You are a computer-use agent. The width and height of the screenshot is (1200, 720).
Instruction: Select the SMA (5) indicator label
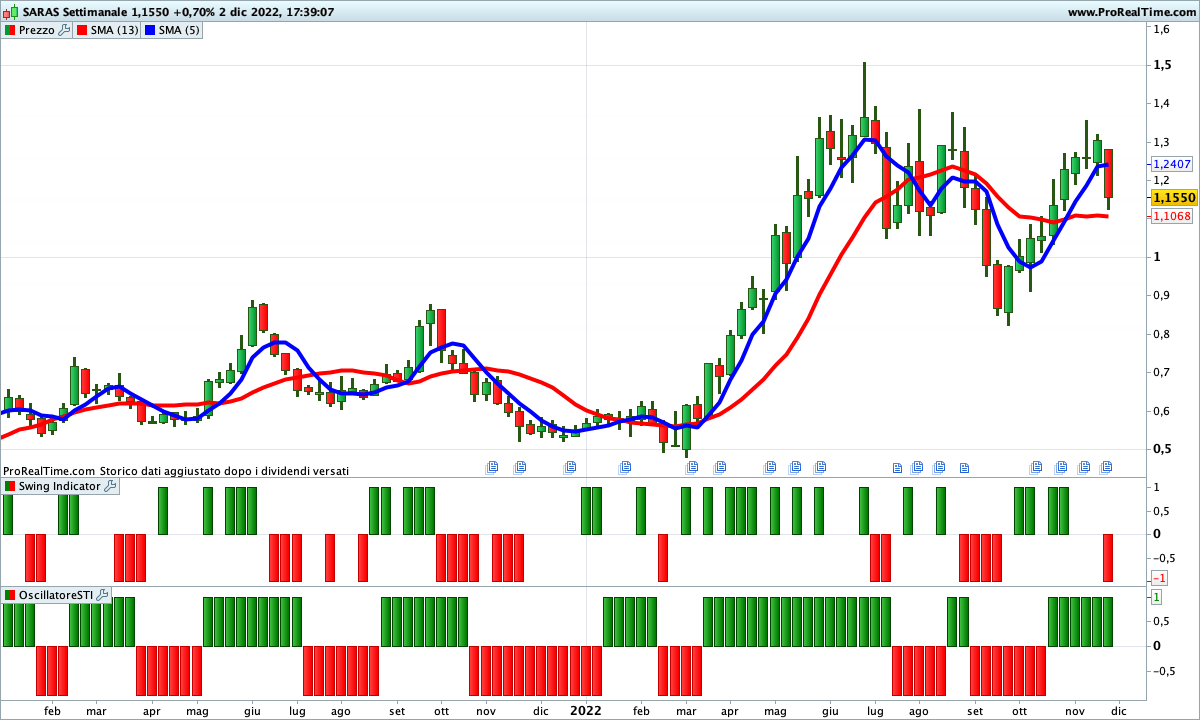pos(179,30)
